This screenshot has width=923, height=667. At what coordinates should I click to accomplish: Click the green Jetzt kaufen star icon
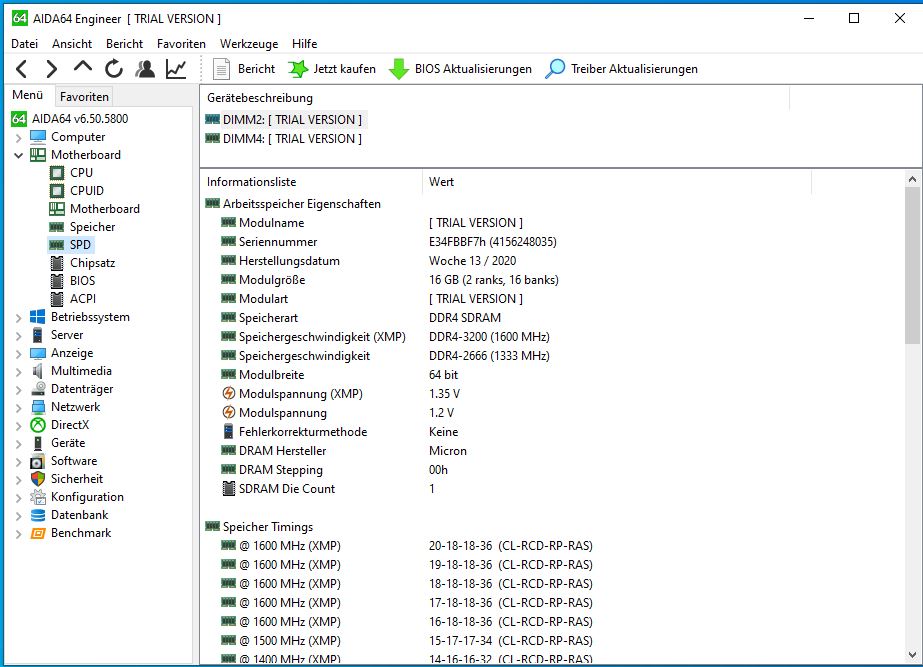tap(298, 69)
